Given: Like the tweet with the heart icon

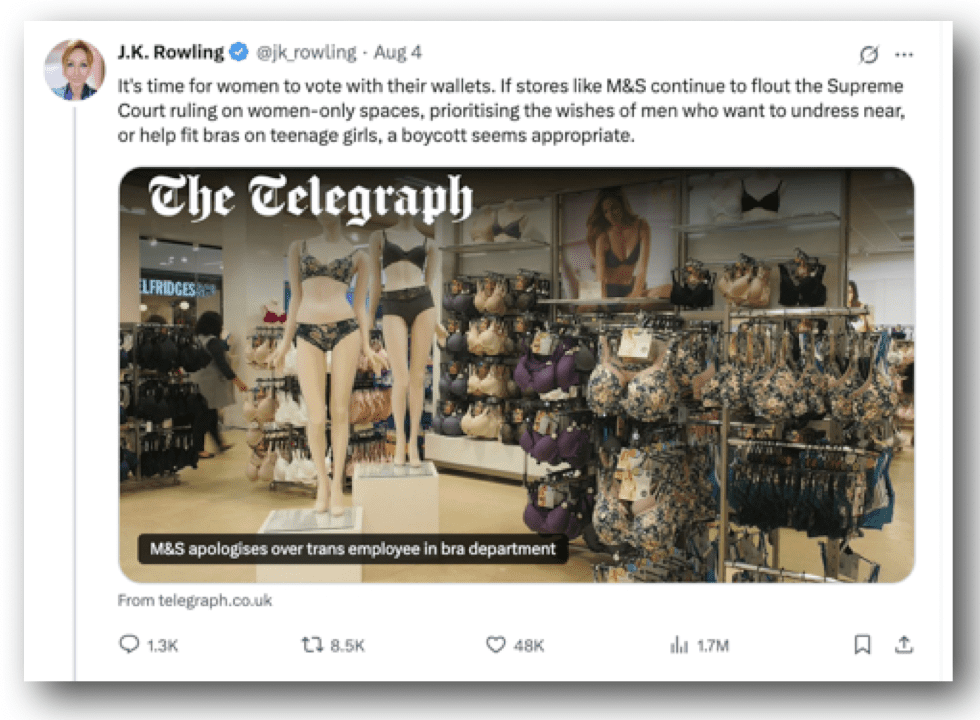Looking at the screenshot, I should (496, 644).
